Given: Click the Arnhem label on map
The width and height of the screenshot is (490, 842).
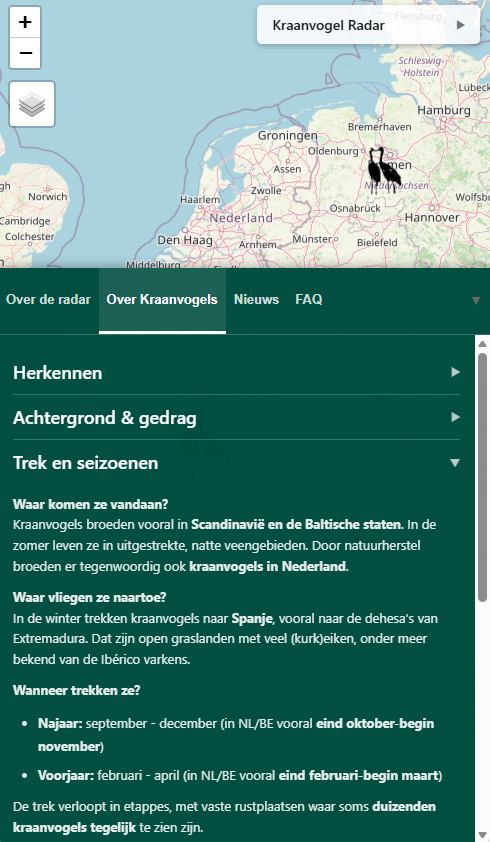Looking at the screenshot, I should click(x=258, y=245).
